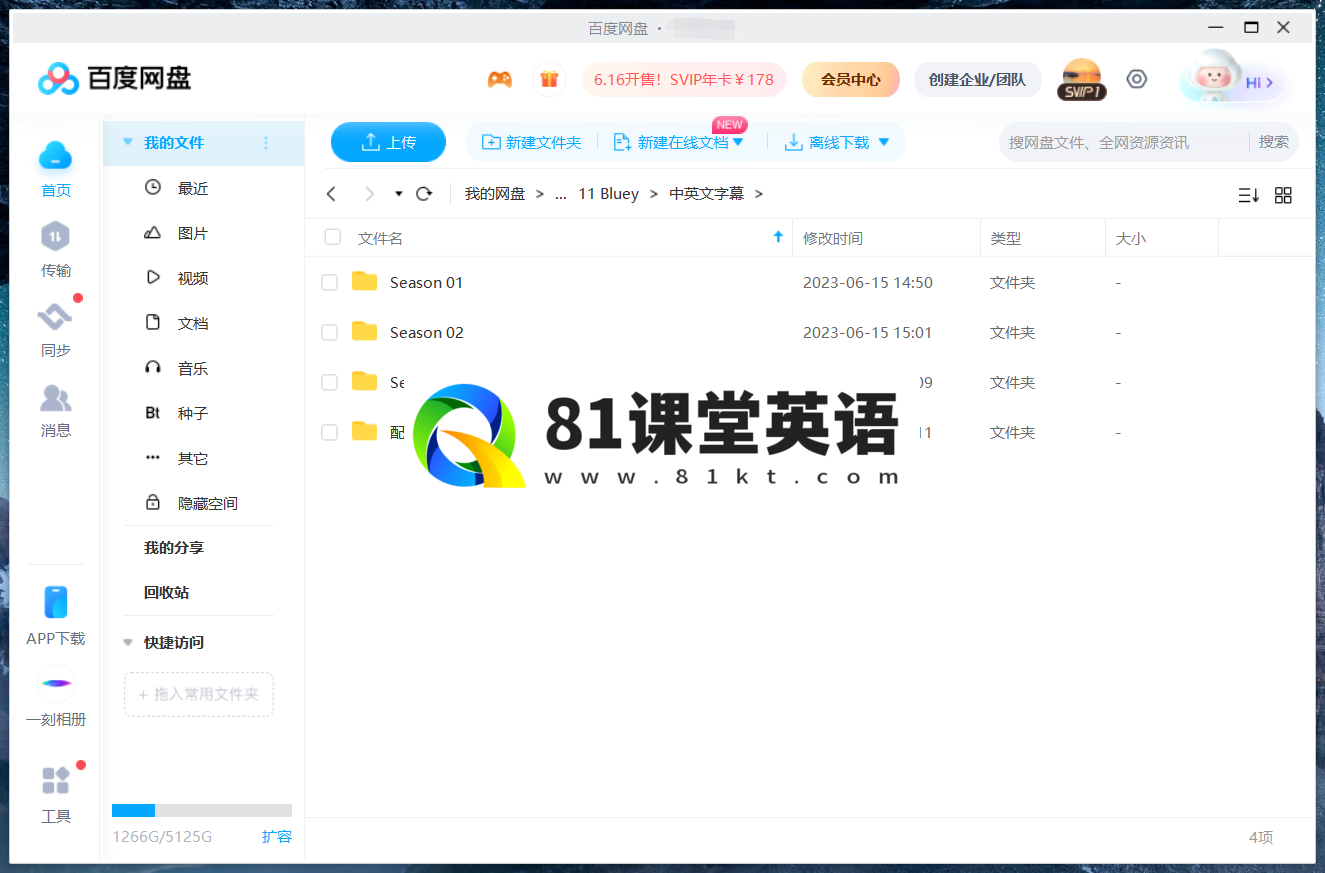The image size is (1325, 873).
Task: Click the Baidu Netdisk logo
Action: click(x=114, y=78)
